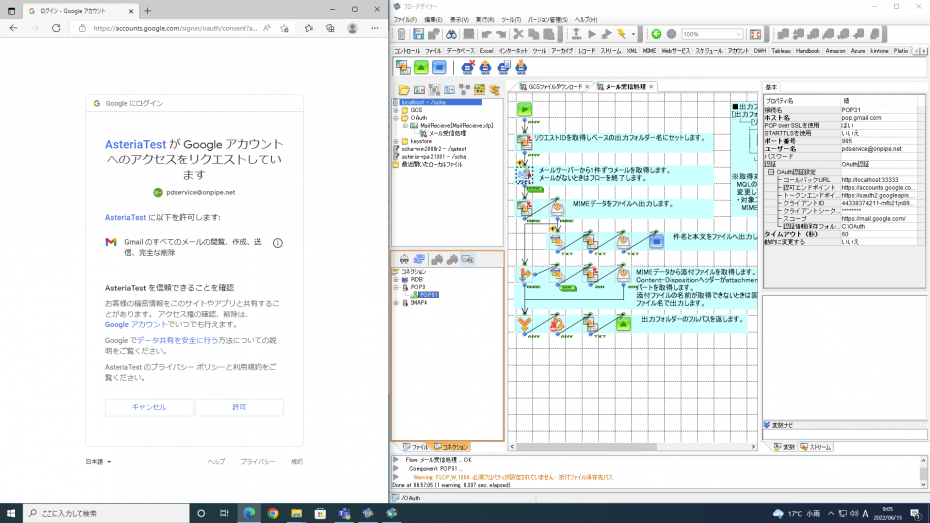The image size is (930, 523).
Task: Select POP31 connection in tree
Action: pos(428,295)
